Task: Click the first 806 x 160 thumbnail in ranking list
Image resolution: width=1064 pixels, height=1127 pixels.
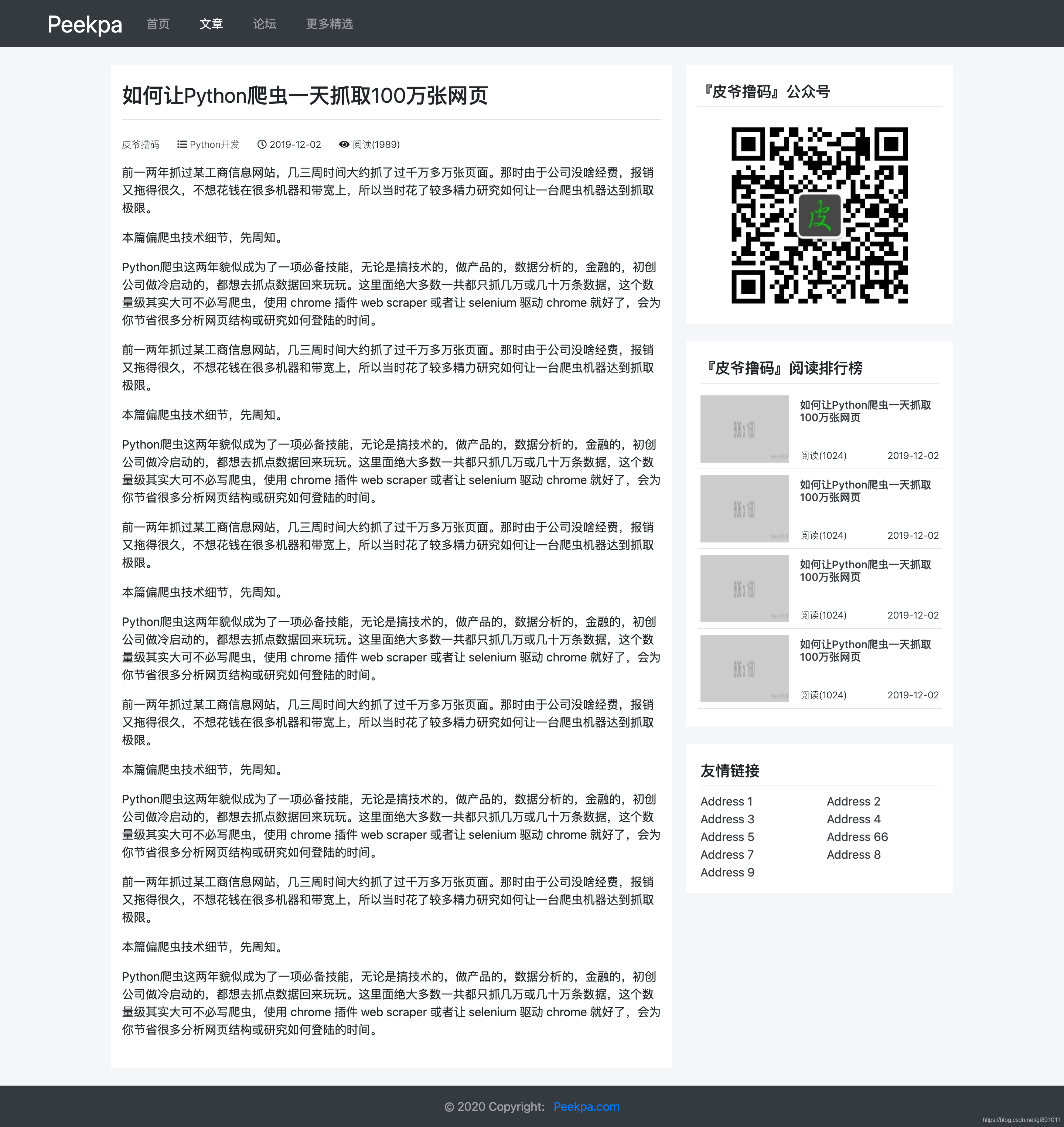Action: click(744, 429)
